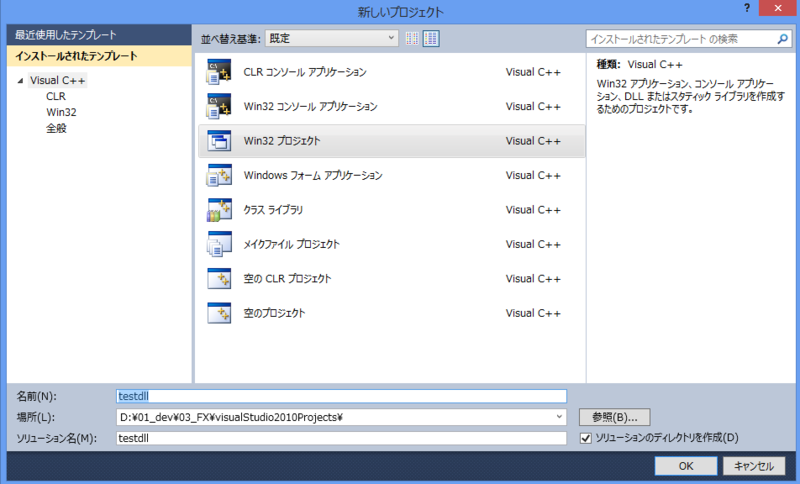
Task: Open インストールされたテンプレート section
Action: point(99,56)
